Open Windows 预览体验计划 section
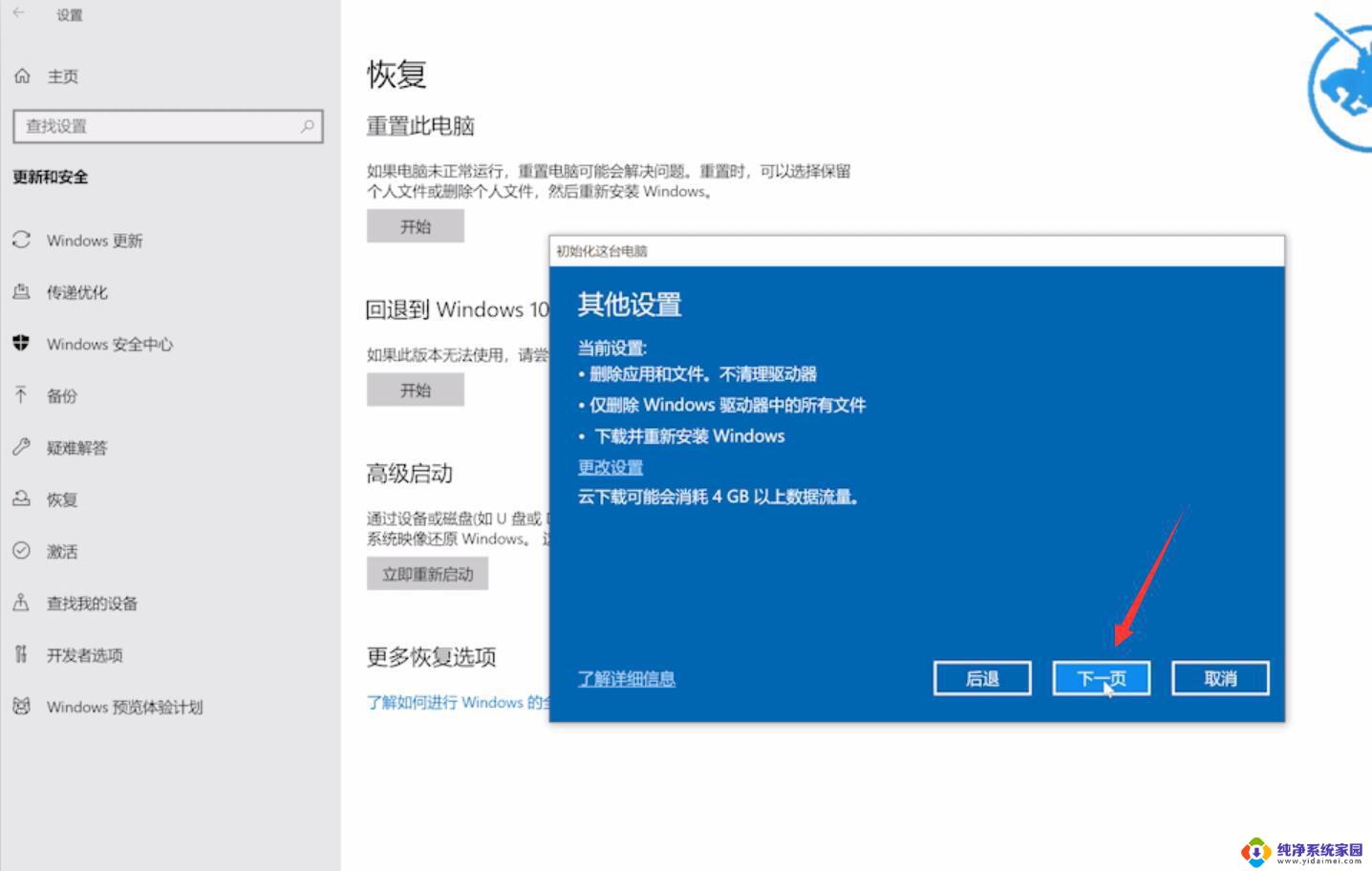The width and height of the screenshot is (1372, 871). click(125, 707)
